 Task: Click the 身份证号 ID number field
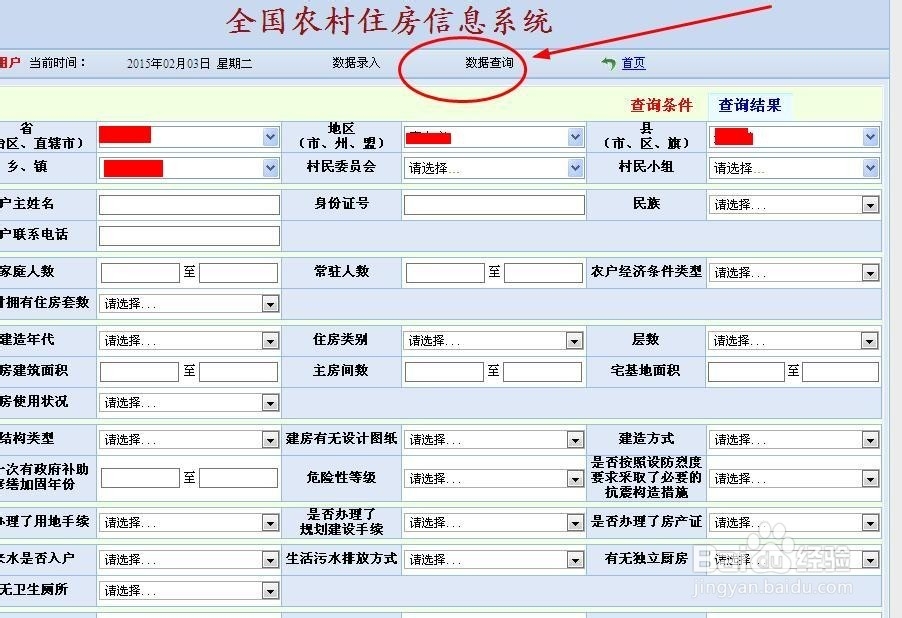(x=492, y=204)
